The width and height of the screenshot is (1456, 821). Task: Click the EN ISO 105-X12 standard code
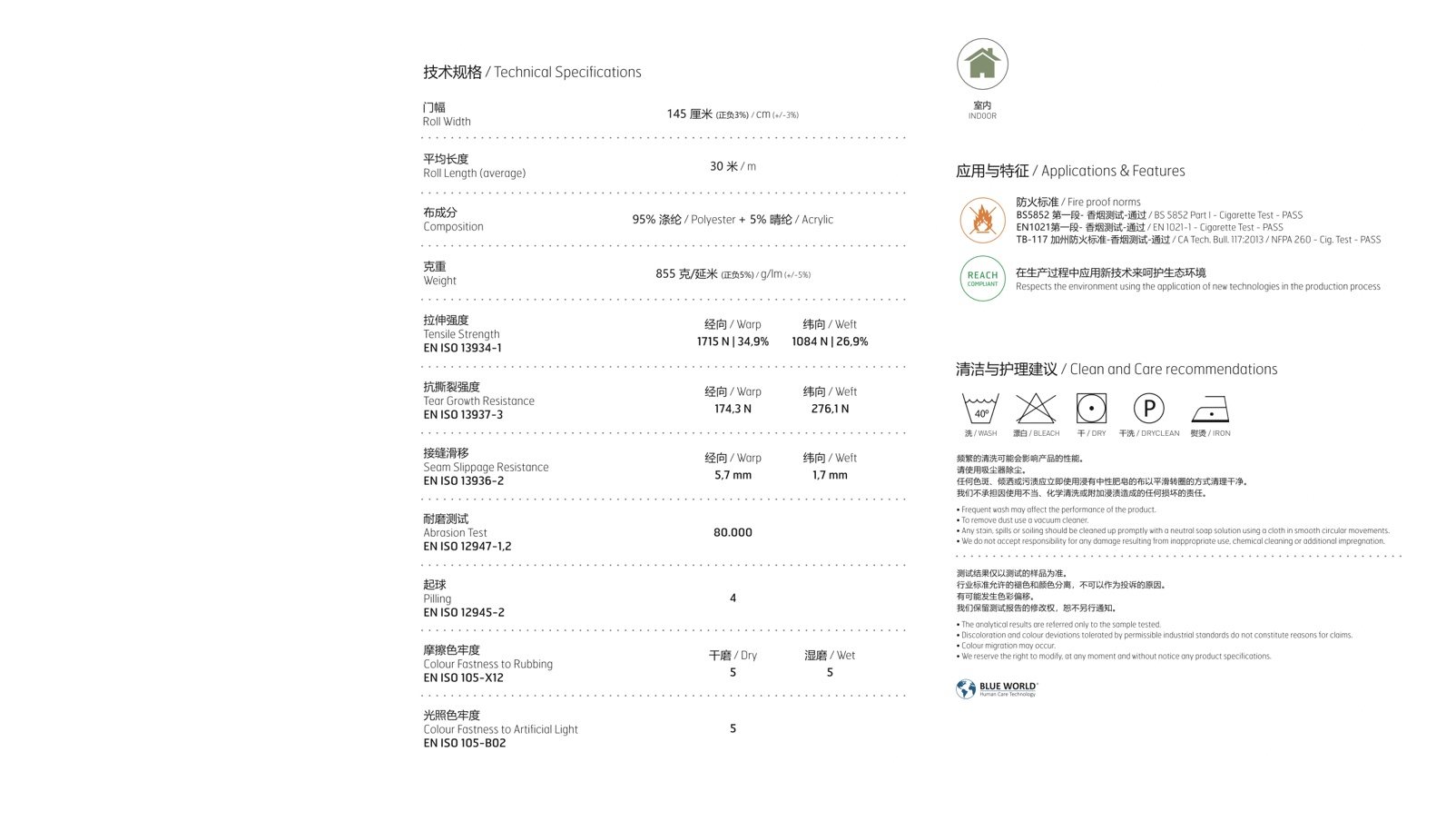tap(463, 678)
